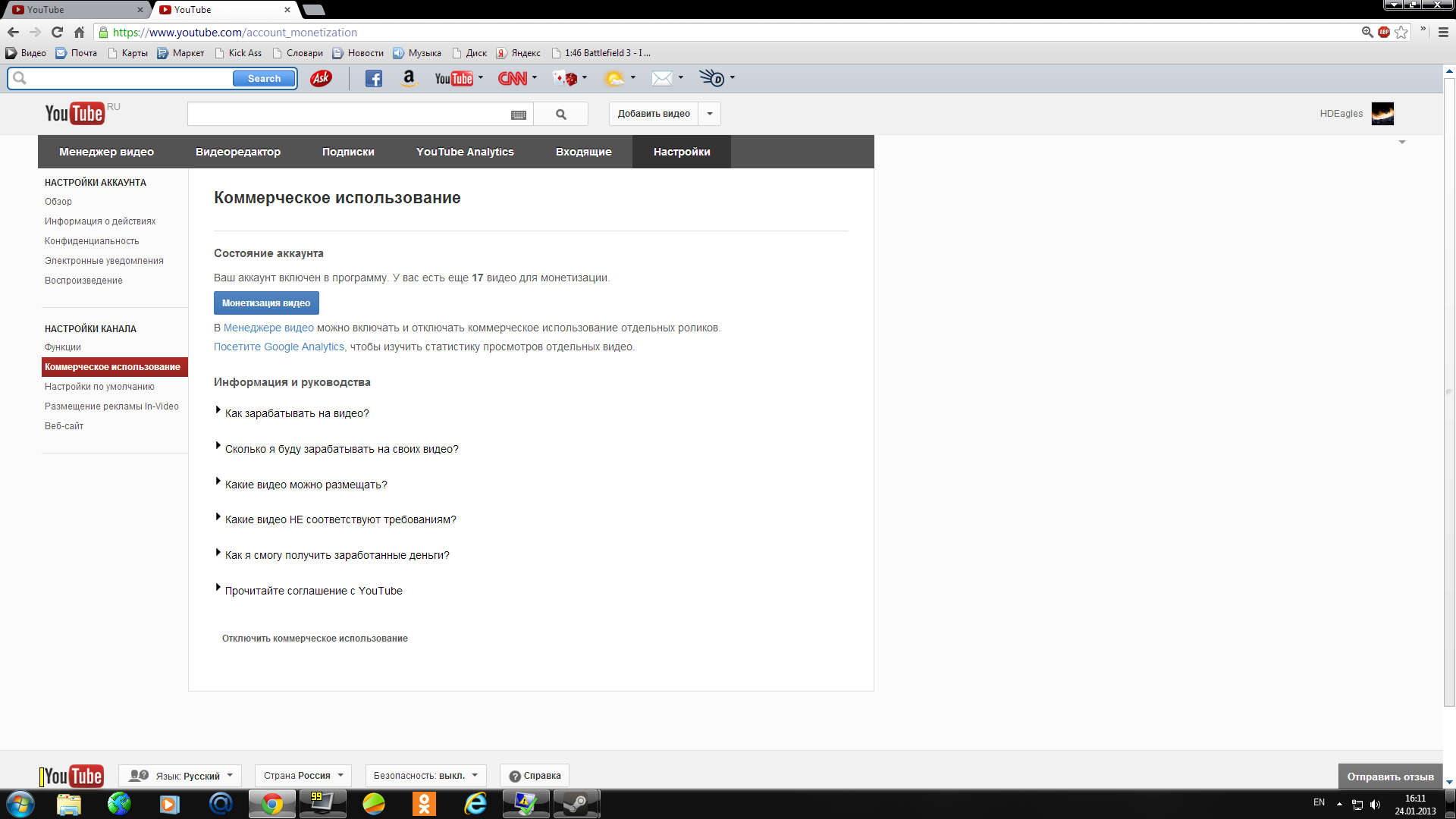Open the CNN toolbar icon
This screenshot has width=1456, height=819.
(x=512, y=79)
